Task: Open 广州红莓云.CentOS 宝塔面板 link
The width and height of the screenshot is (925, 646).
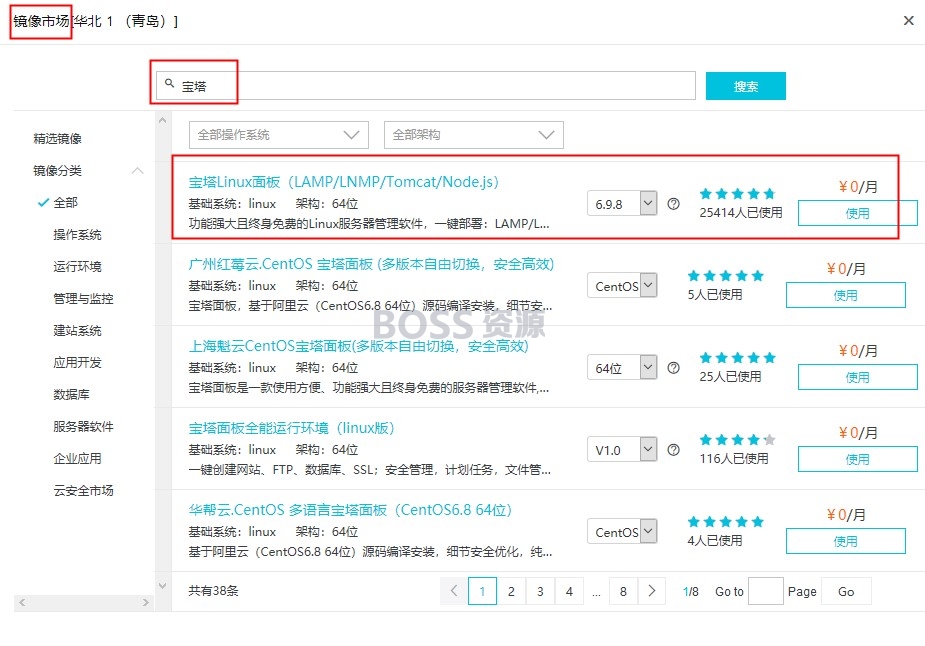Action: coord(371,264)
